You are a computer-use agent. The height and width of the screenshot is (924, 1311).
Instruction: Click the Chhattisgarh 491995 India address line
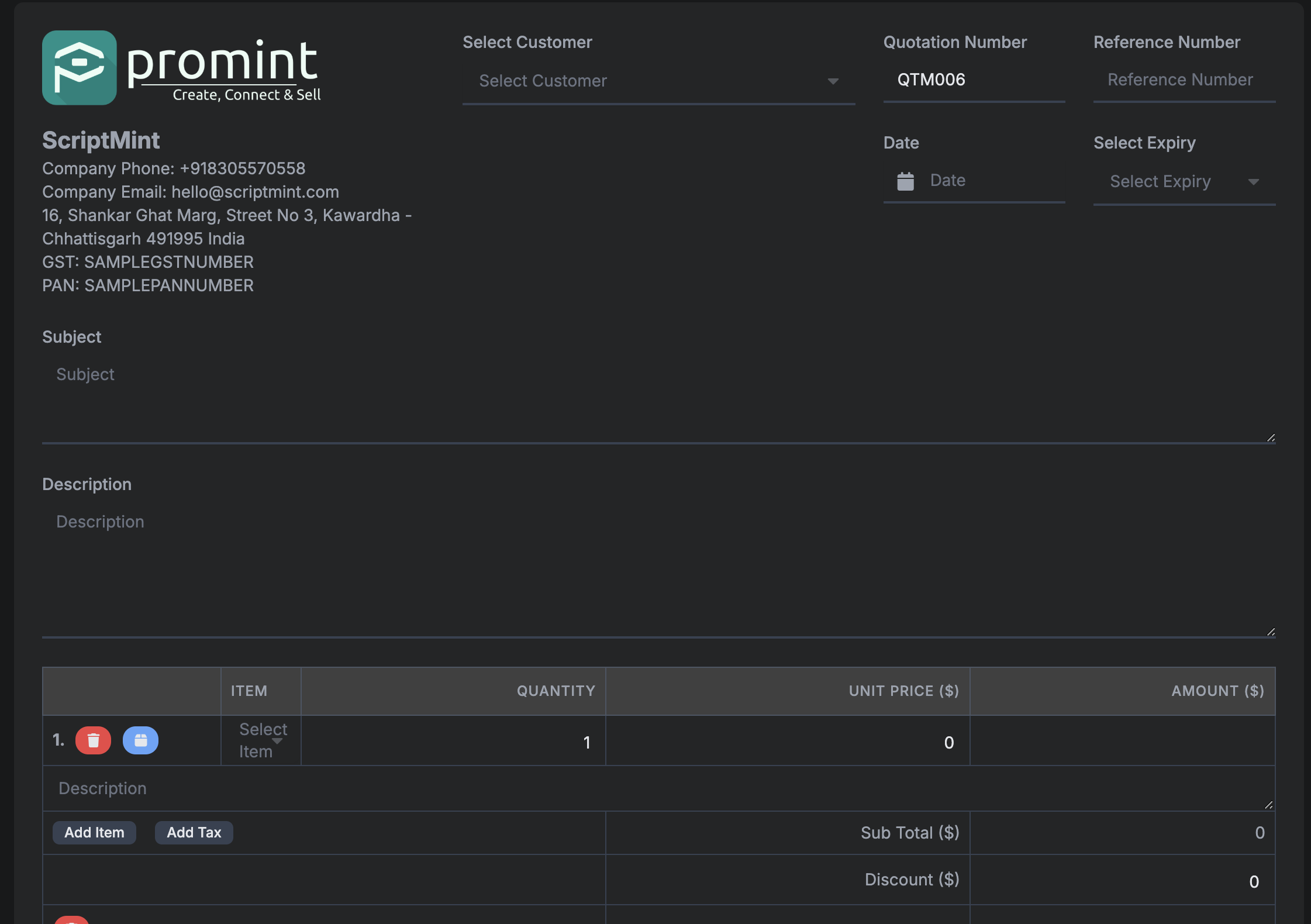[x=143, y=239]
